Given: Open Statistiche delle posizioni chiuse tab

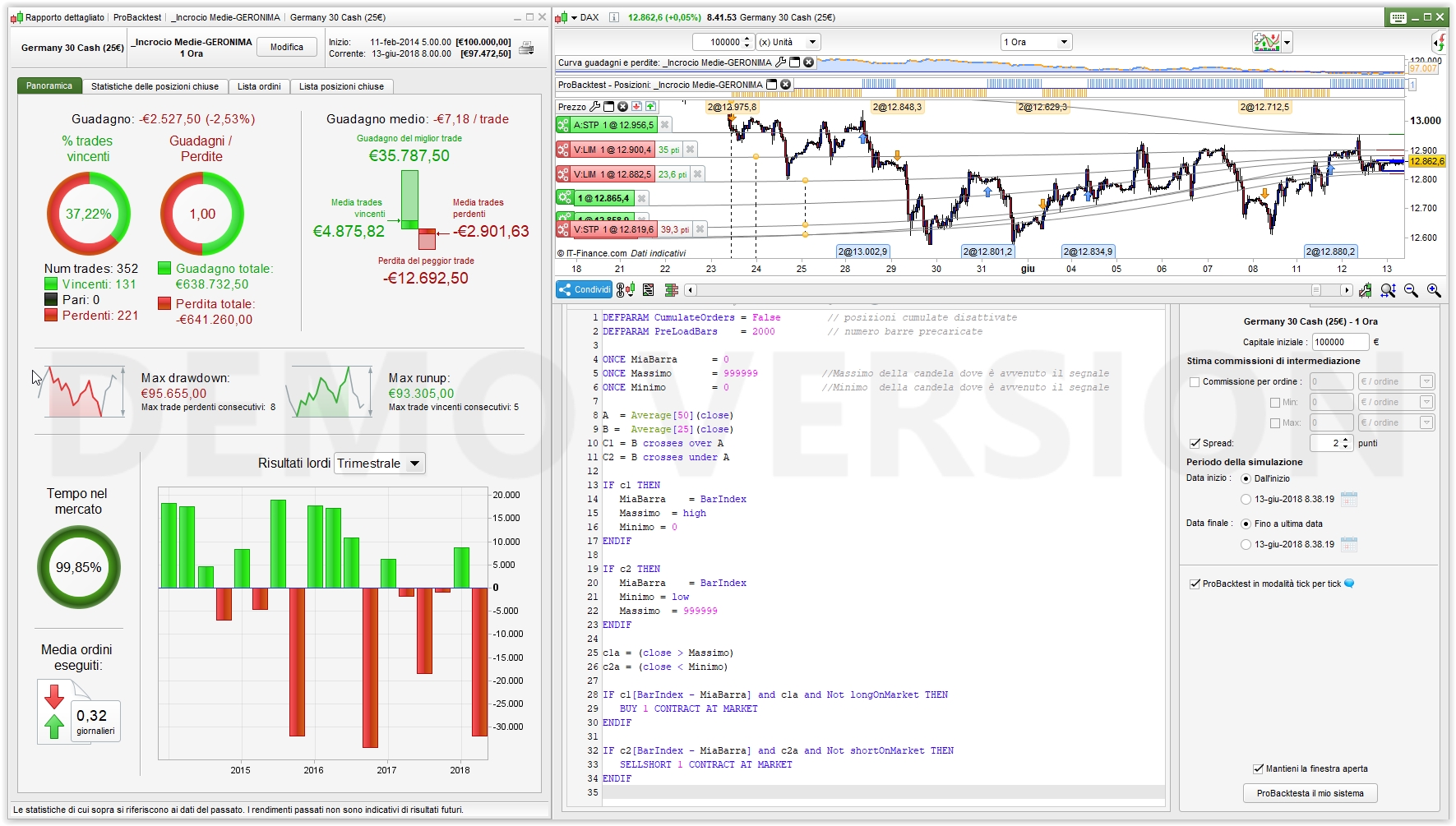Looking at the screenshot, I should (x=155, y=86).
